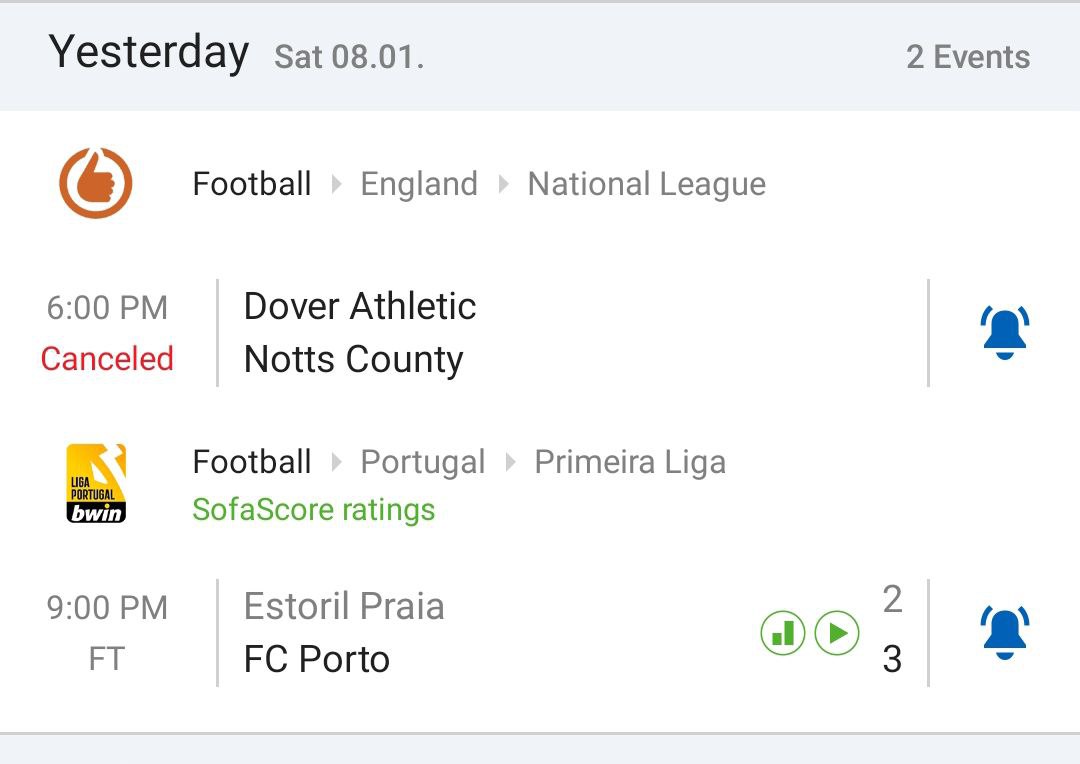Open Estoril Praia team entry
This screenshot has height=764, width=1080.
[344, 606]
